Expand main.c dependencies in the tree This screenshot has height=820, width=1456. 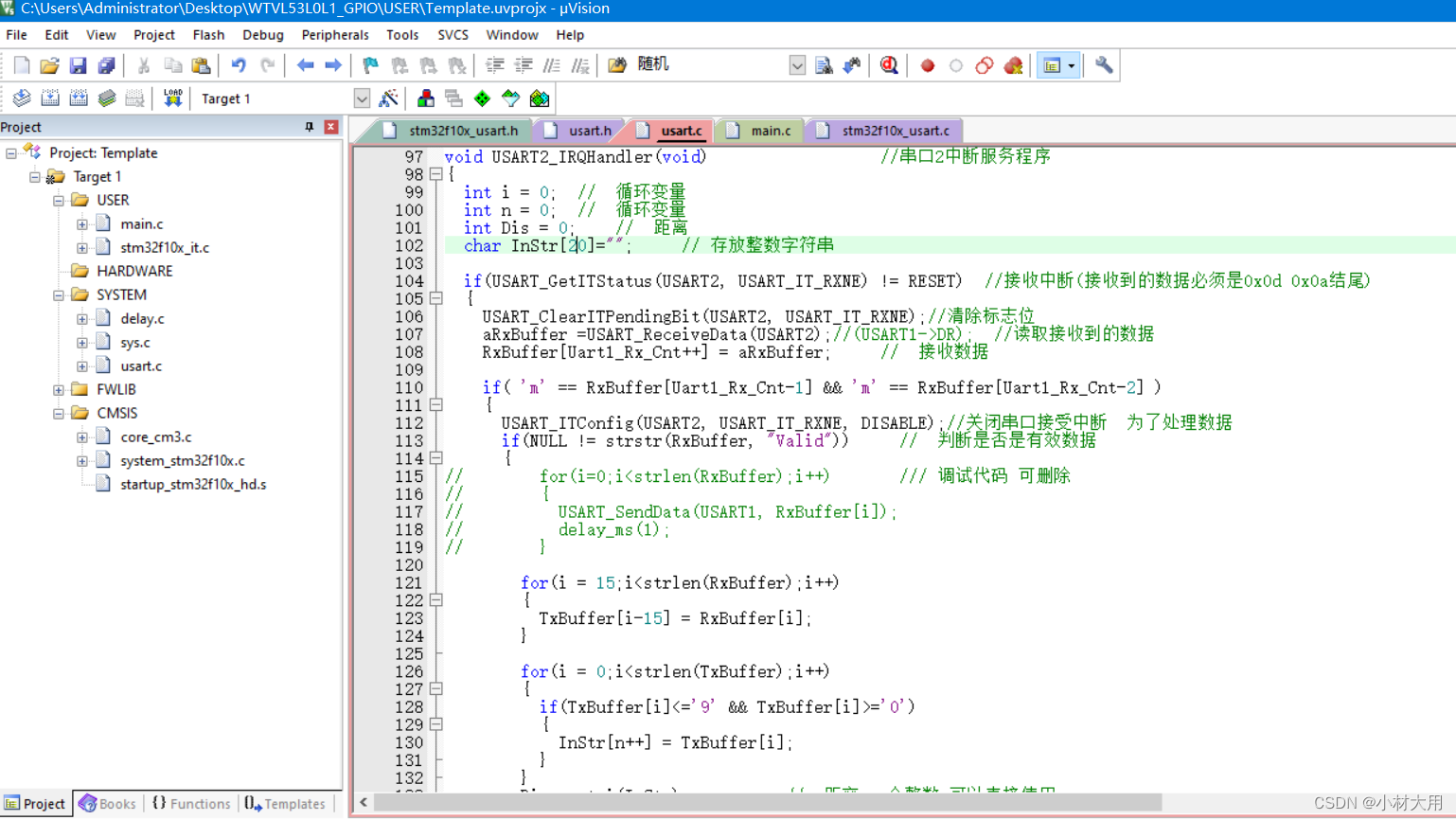(82, 224)
